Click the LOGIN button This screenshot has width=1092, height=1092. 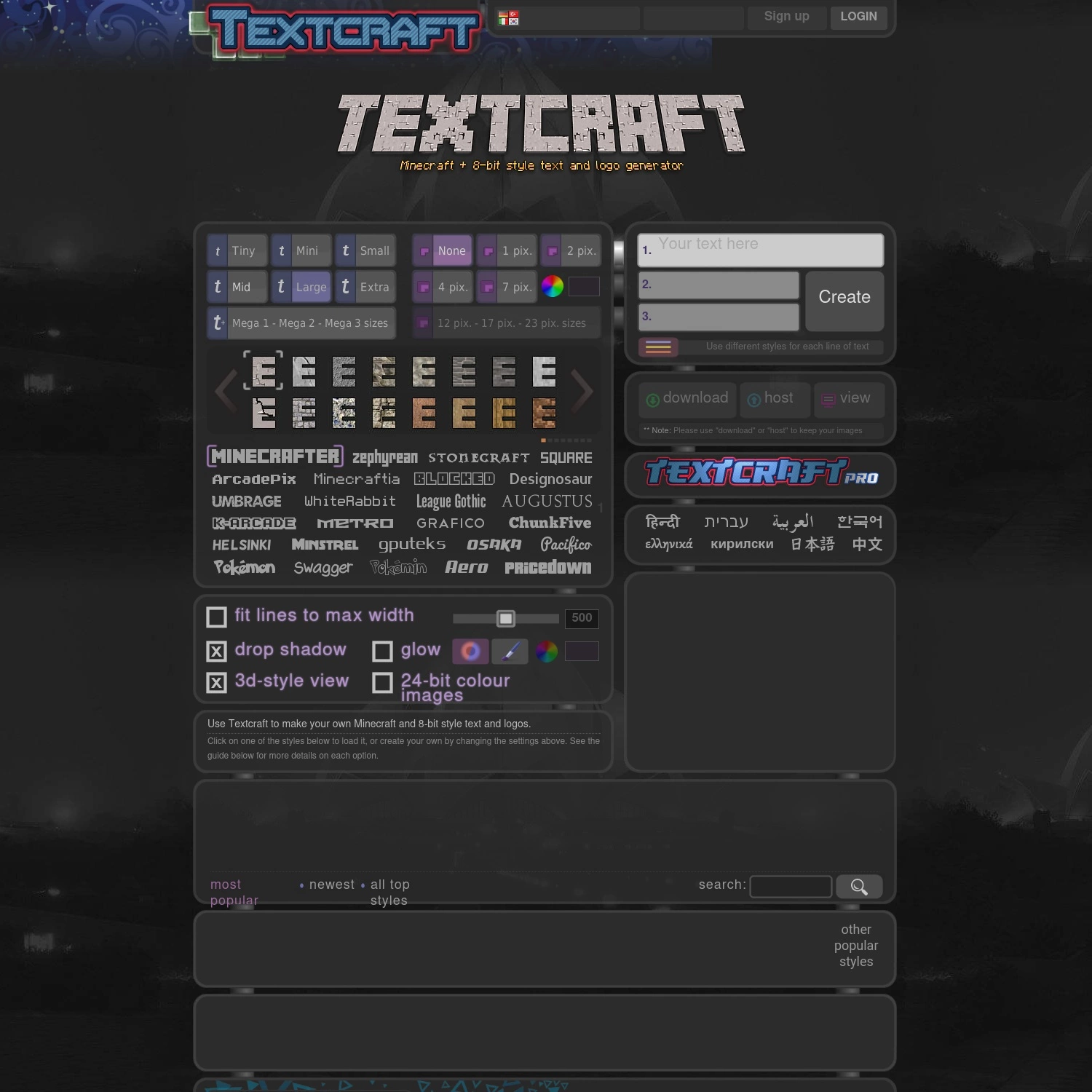(858, 17)
